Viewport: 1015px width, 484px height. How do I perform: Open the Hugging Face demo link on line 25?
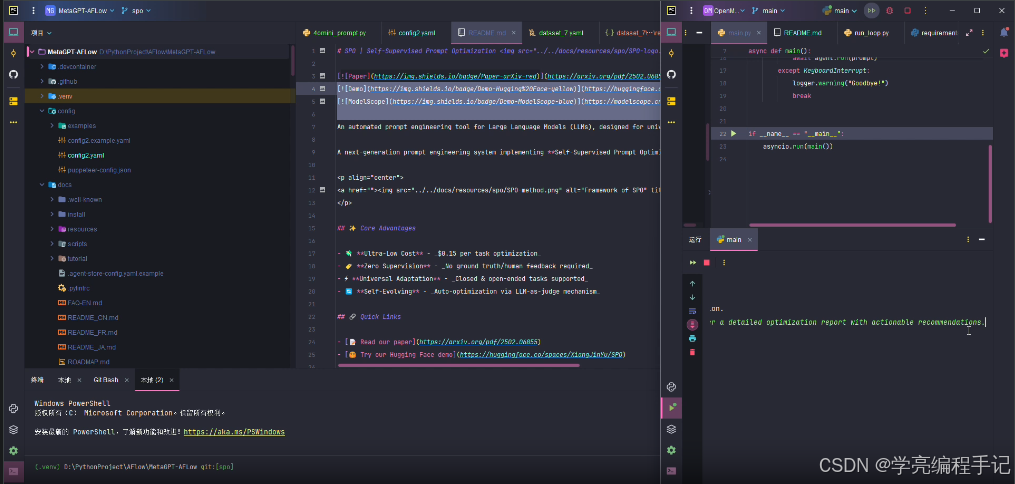click(x=541, y=355)
